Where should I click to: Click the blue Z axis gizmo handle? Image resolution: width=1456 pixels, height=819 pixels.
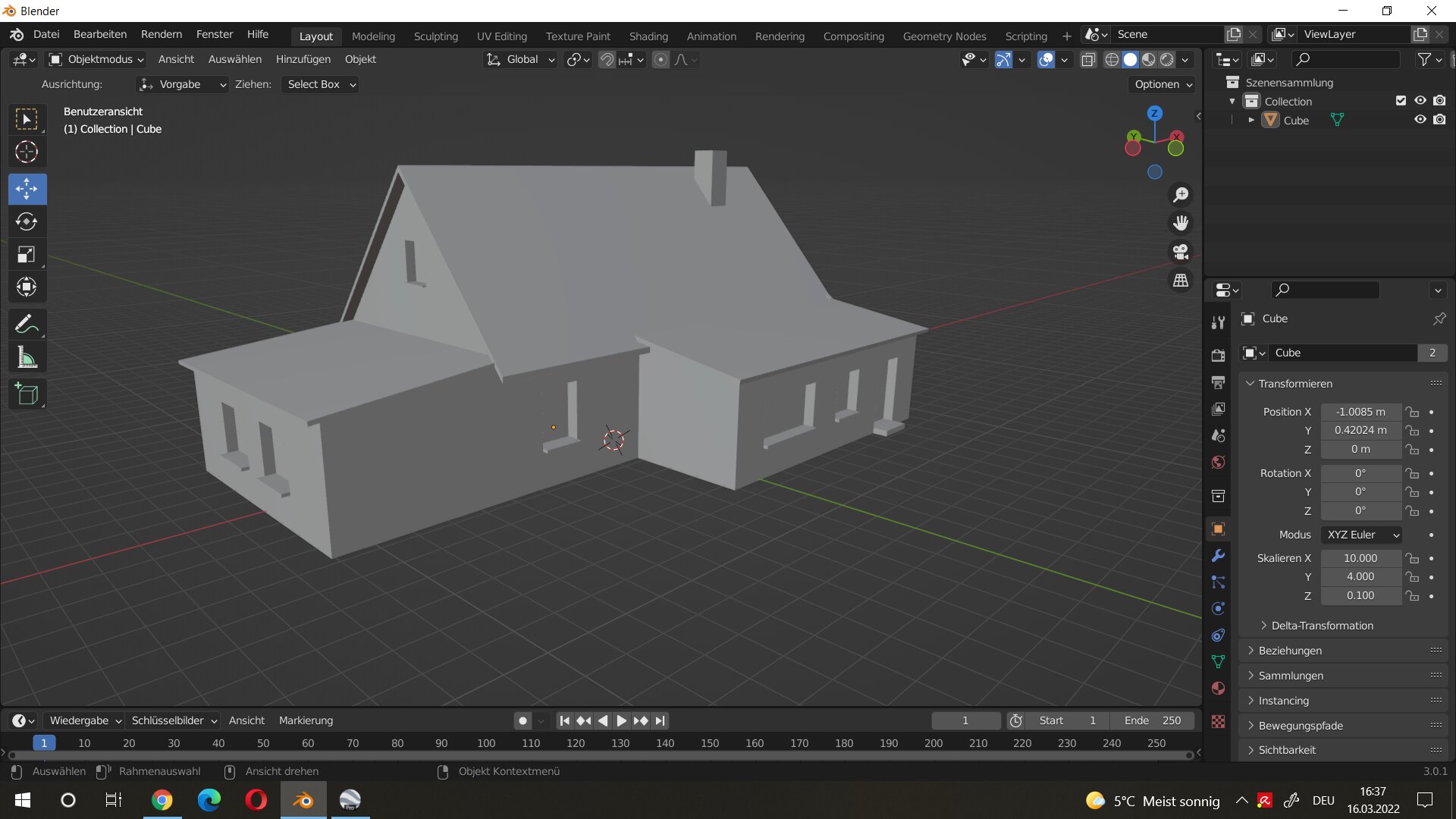(x=1154, y=113)
